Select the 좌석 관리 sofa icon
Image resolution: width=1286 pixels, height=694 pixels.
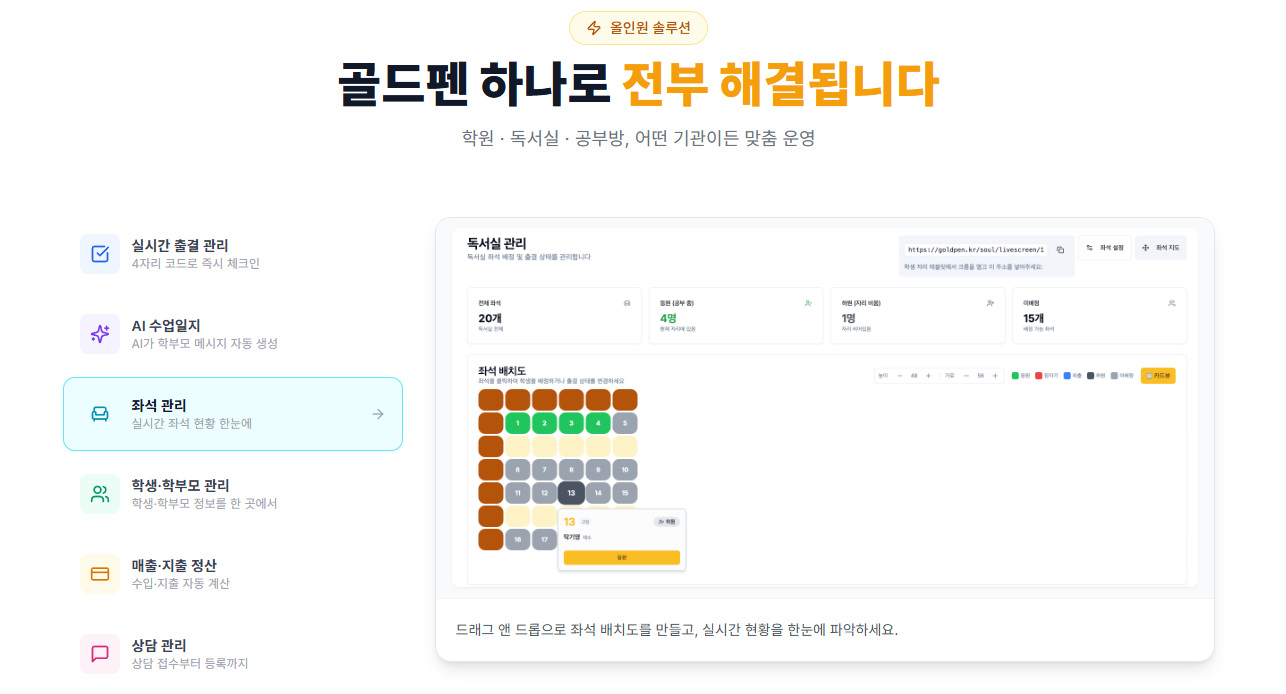(100, 414)
